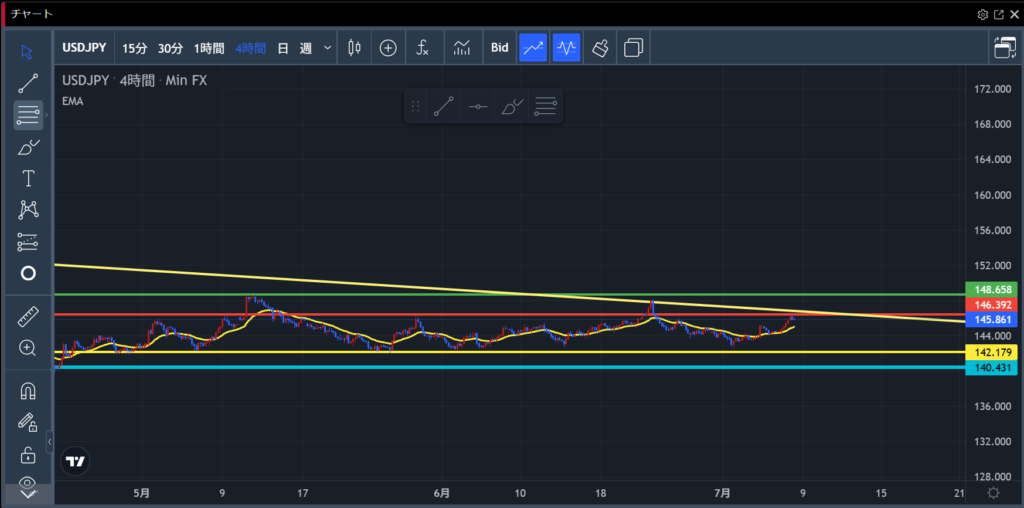Select the circle icon tool

coord(27,273)
